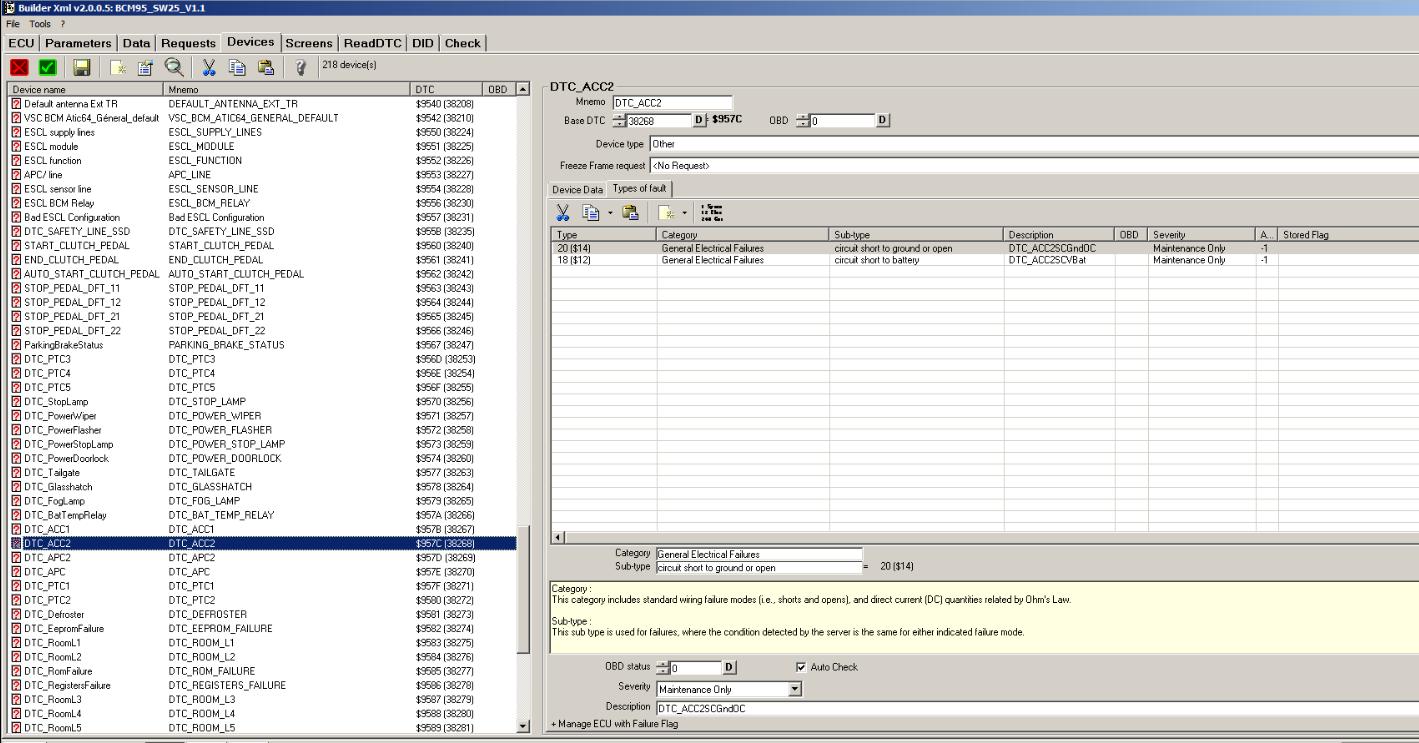Screen dimensions: 1419x743
Task: Click the device properties icon in main toolbar
Action: click(x=143, y=67)
